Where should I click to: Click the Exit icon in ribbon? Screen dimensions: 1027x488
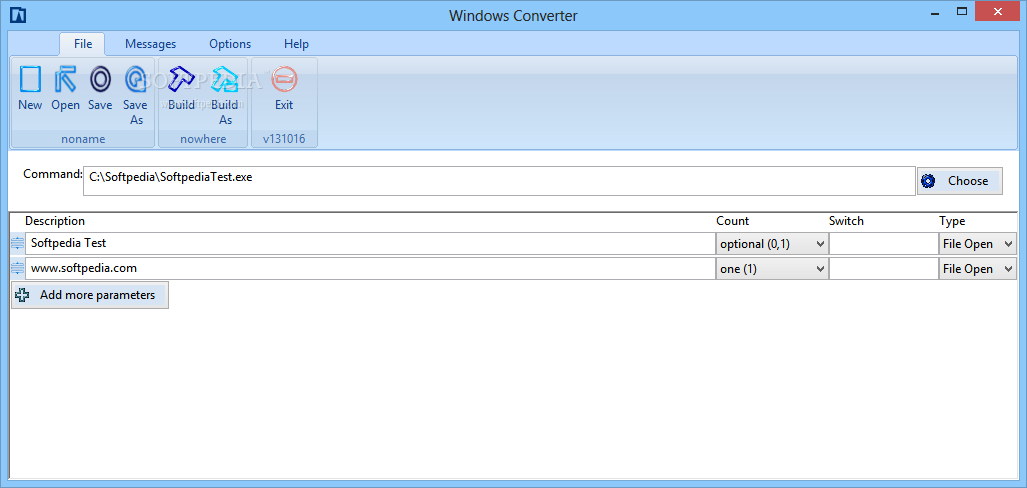click(x=284, y=79)
